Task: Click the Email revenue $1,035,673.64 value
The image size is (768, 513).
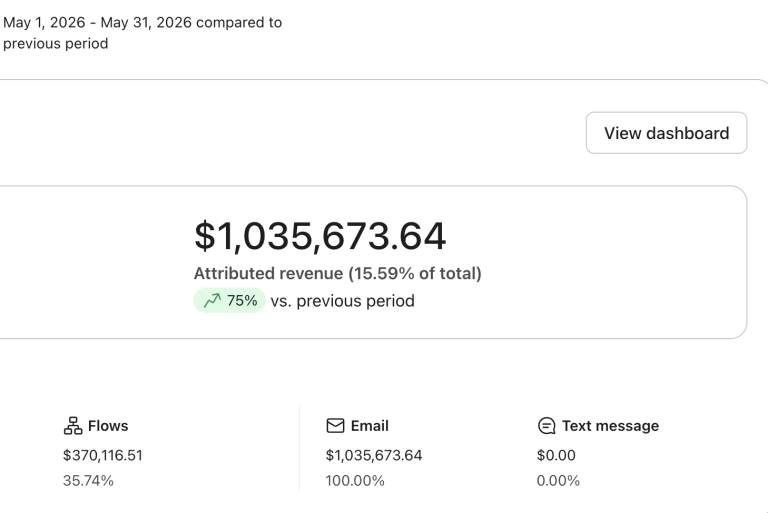Action: coord(374,455)
